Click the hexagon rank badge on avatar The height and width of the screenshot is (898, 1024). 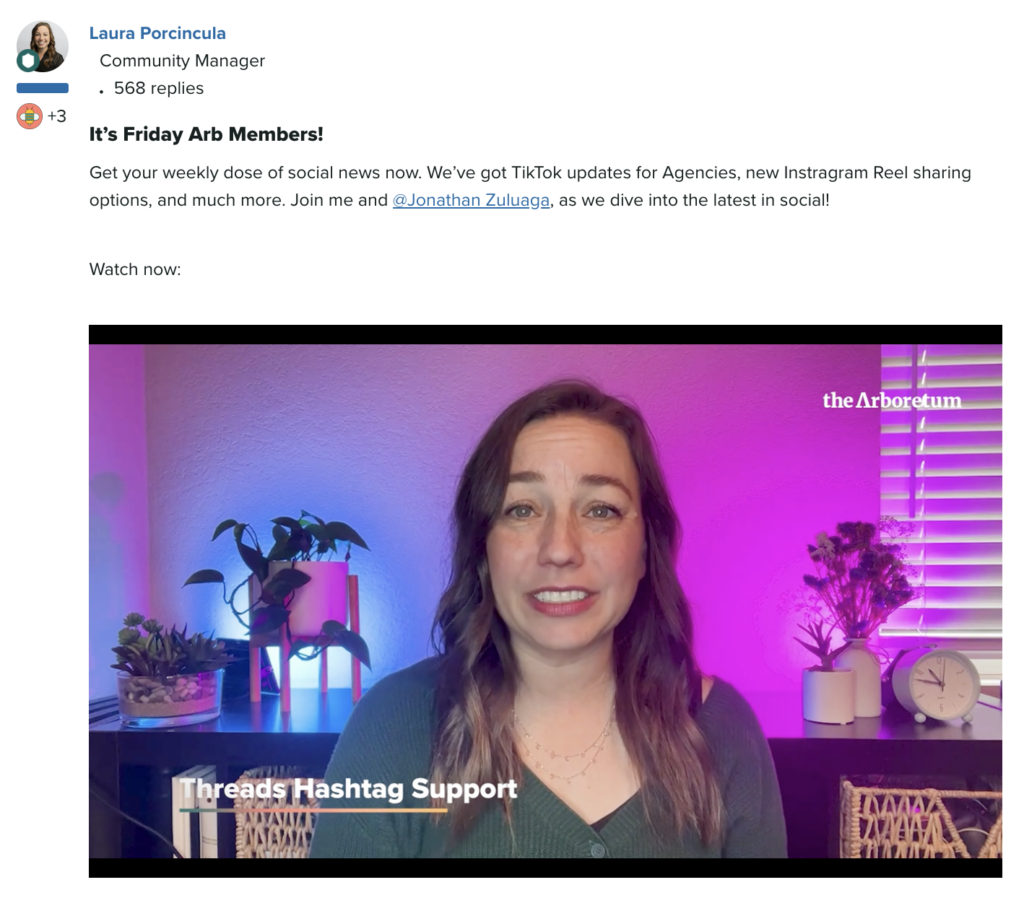[x=27, y=61]
